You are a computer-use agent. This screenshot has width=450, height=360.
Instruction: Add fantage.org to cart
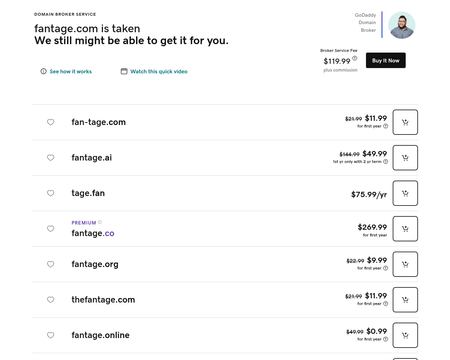point(405,264)
